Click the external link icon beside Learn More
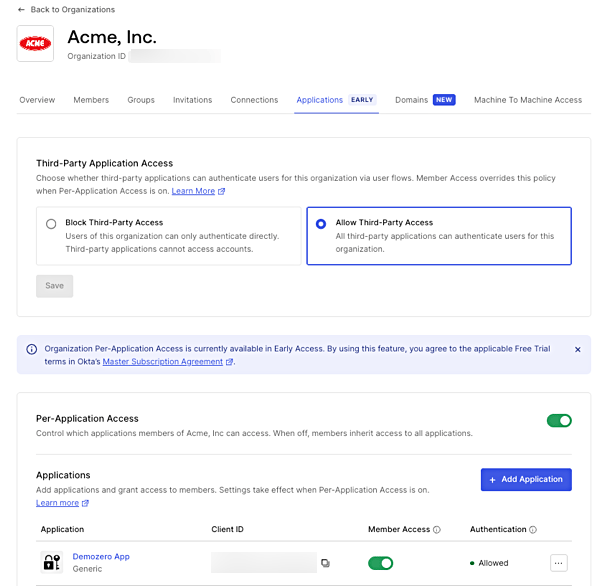 (x=221, y=191)
